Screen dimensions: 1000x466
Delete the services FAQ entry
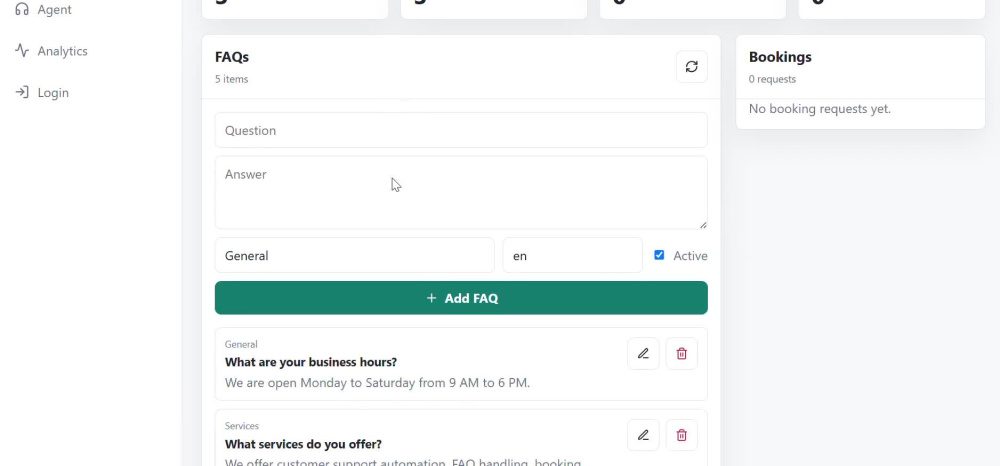pos(681,435)
